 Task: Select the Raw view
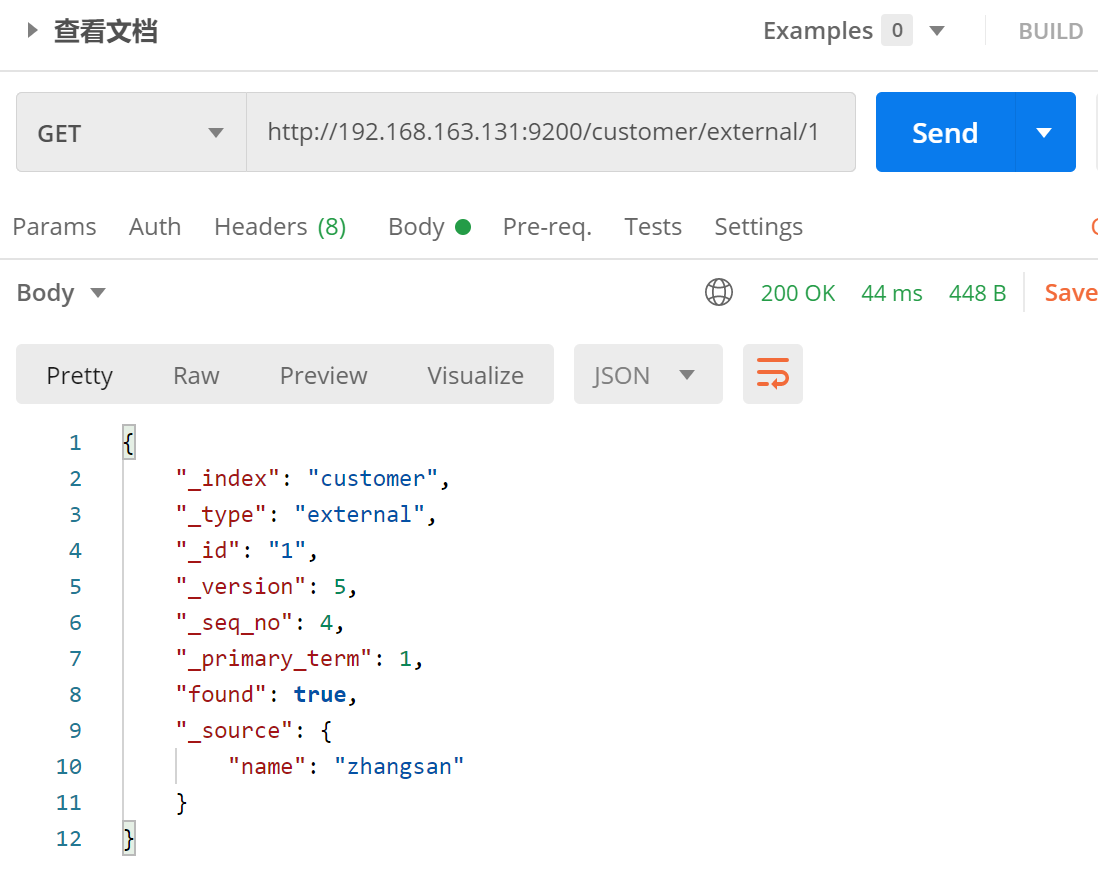[x=196, y=375]
